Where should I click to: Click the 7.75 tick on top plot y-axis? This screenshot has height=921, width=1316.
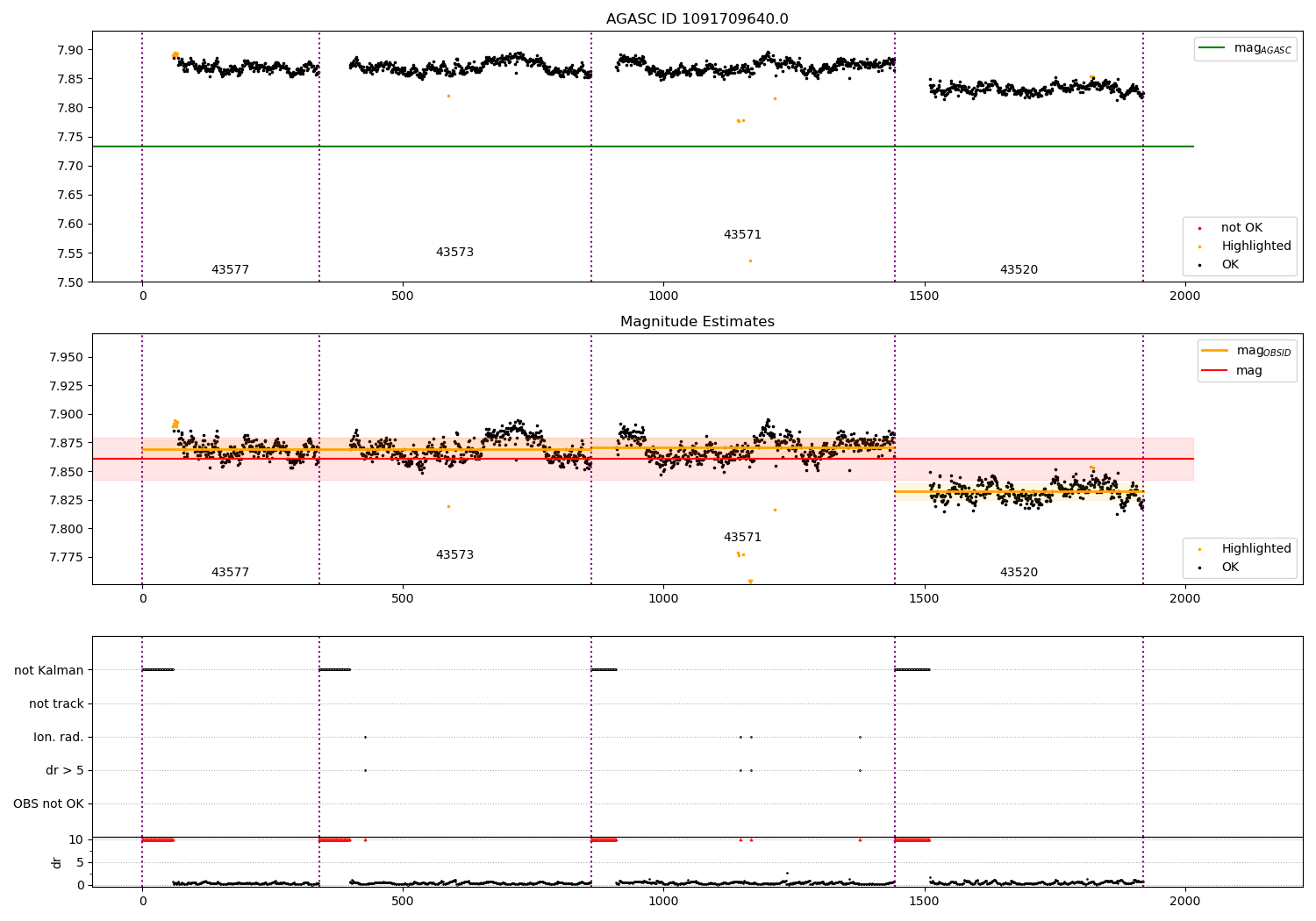click(x=69, y=137)
